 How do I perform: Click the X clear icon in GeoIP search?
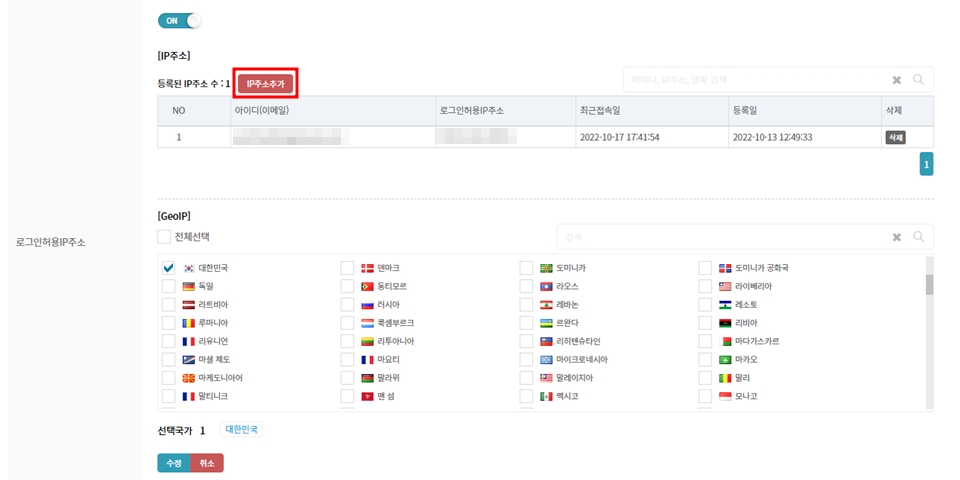coord(897,237)
